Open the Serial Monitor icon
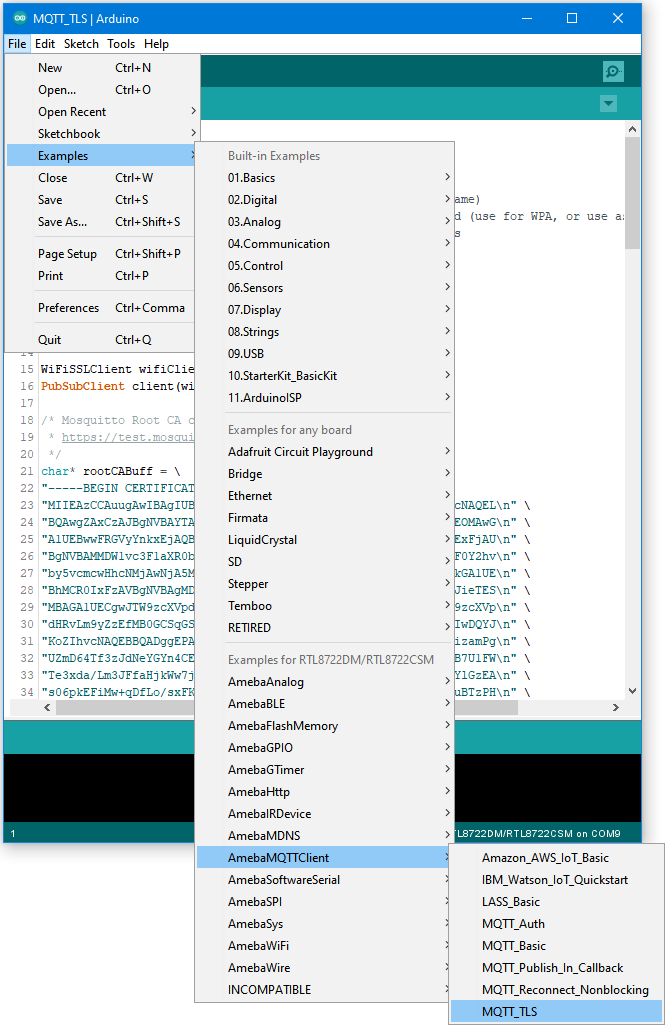 coord(613,71)
